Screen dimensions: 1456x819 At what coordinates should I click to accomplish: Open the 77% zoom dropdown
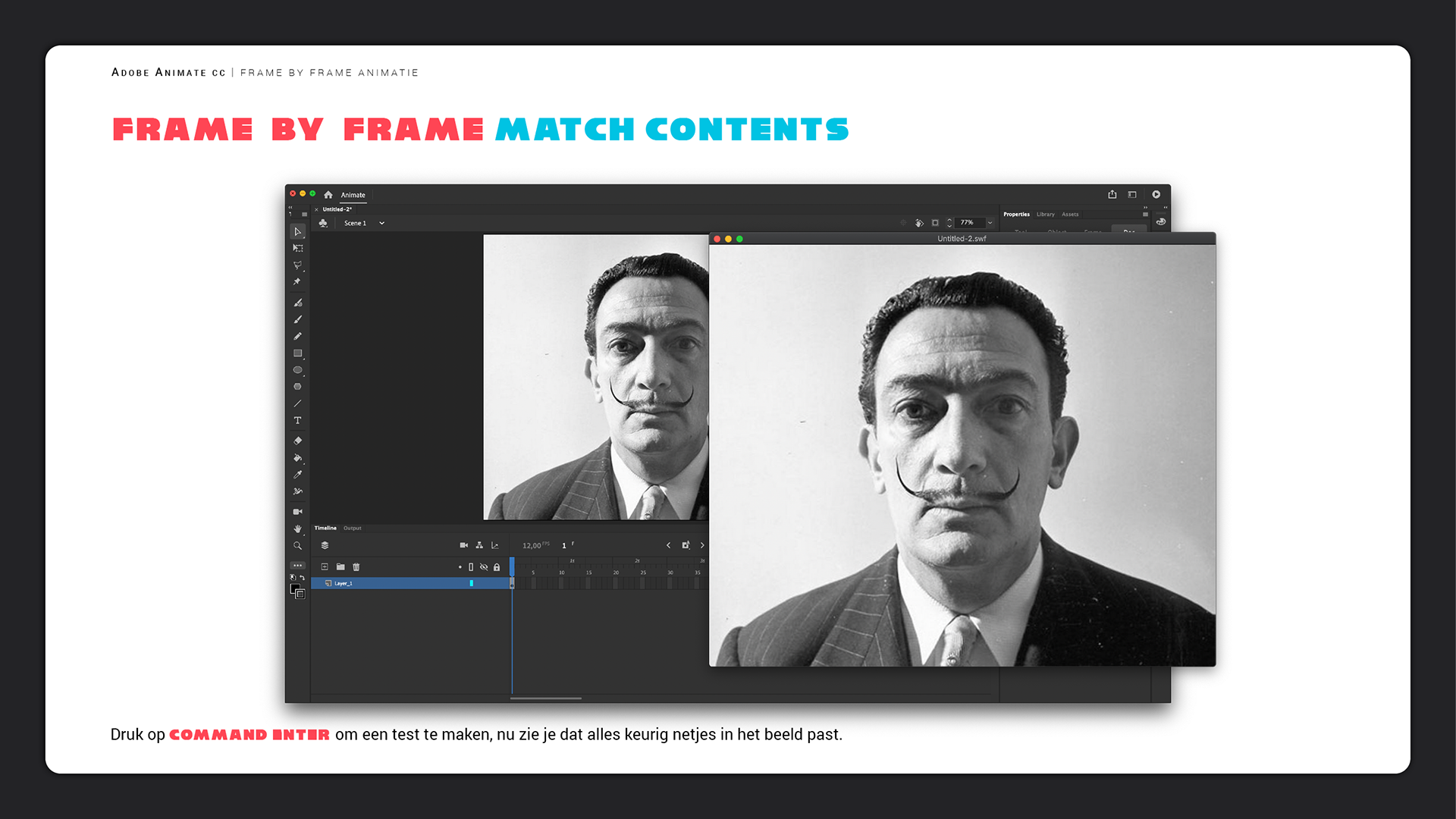pos(990,223)
